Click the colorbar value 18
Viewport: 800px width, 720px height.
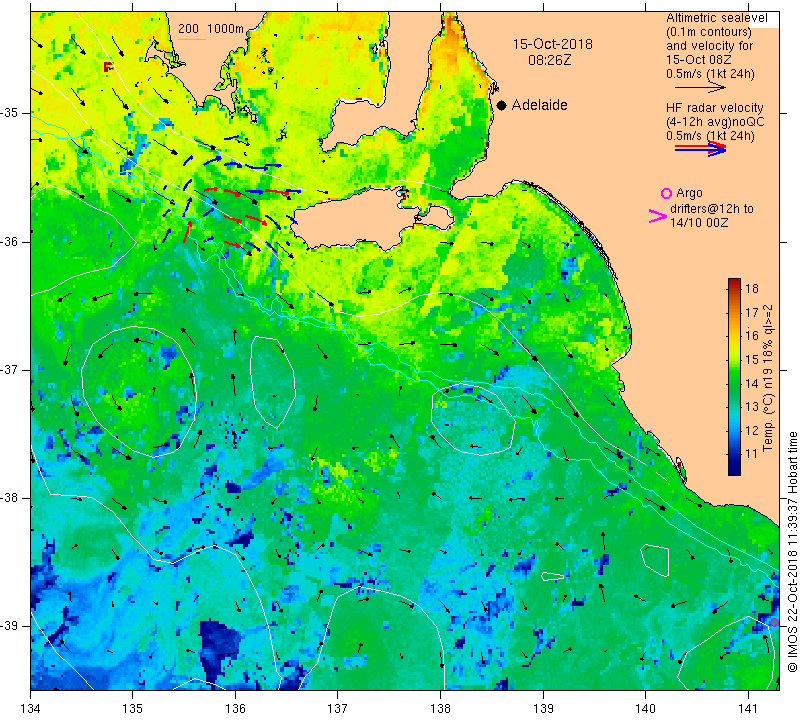(x=752, y=288)
